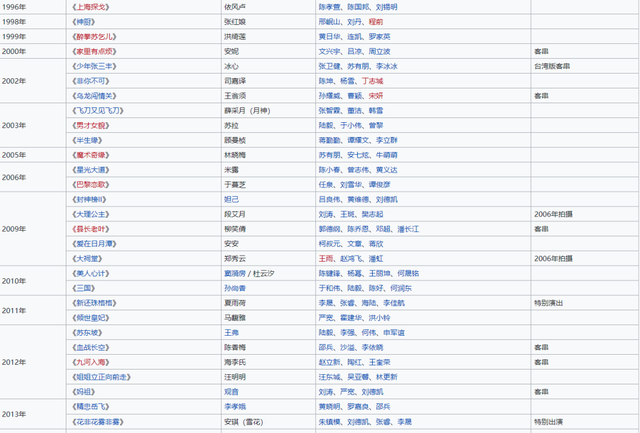The height and width of the screenshot is (433, 640).
Task: Open the title link 《精忠岳飞》
Action: tap(90, 406)
